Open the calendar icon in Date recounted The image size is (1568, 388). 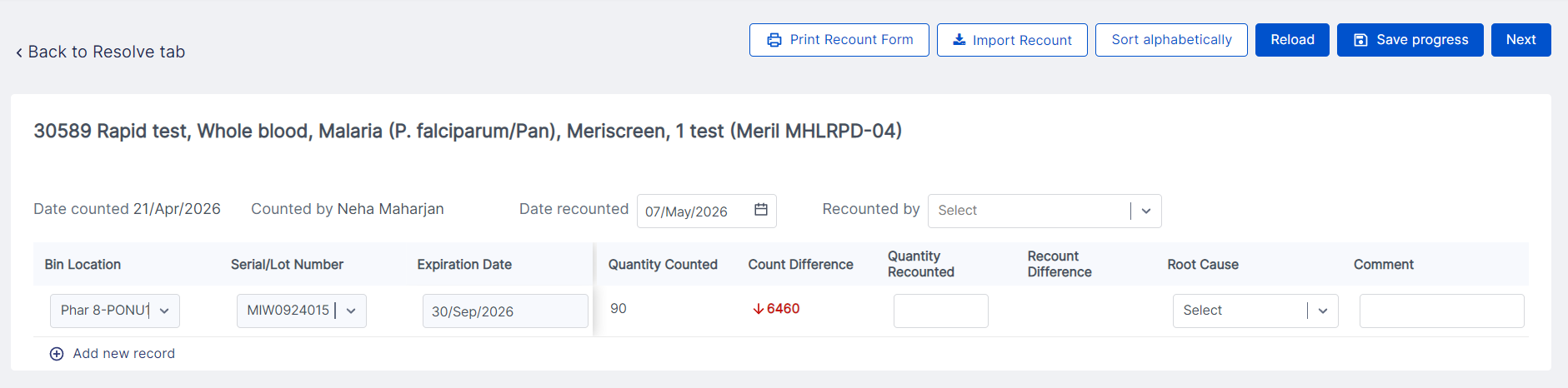[760, 210]
